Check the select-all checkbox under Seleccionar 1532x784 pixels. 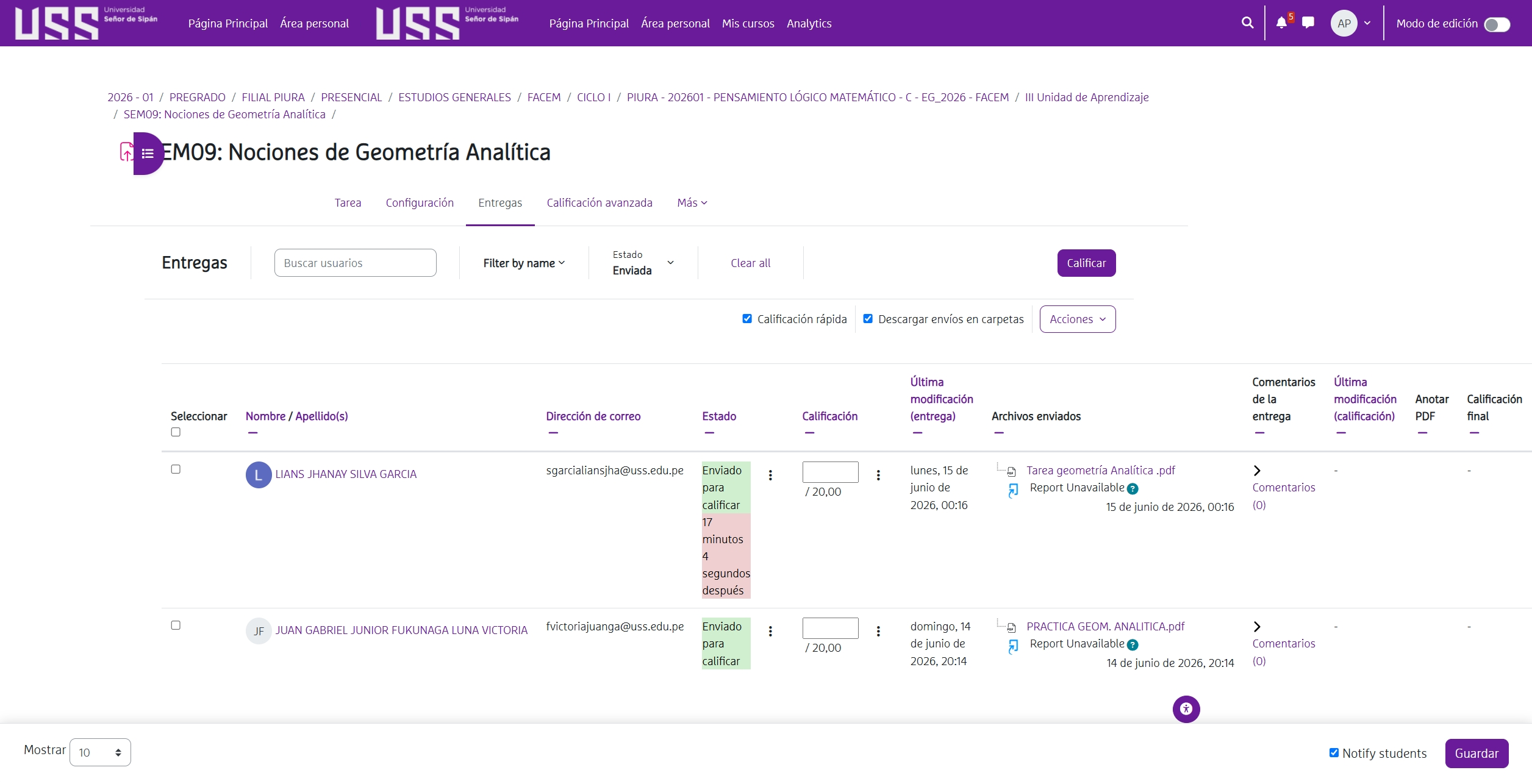(x=176, y=432)
